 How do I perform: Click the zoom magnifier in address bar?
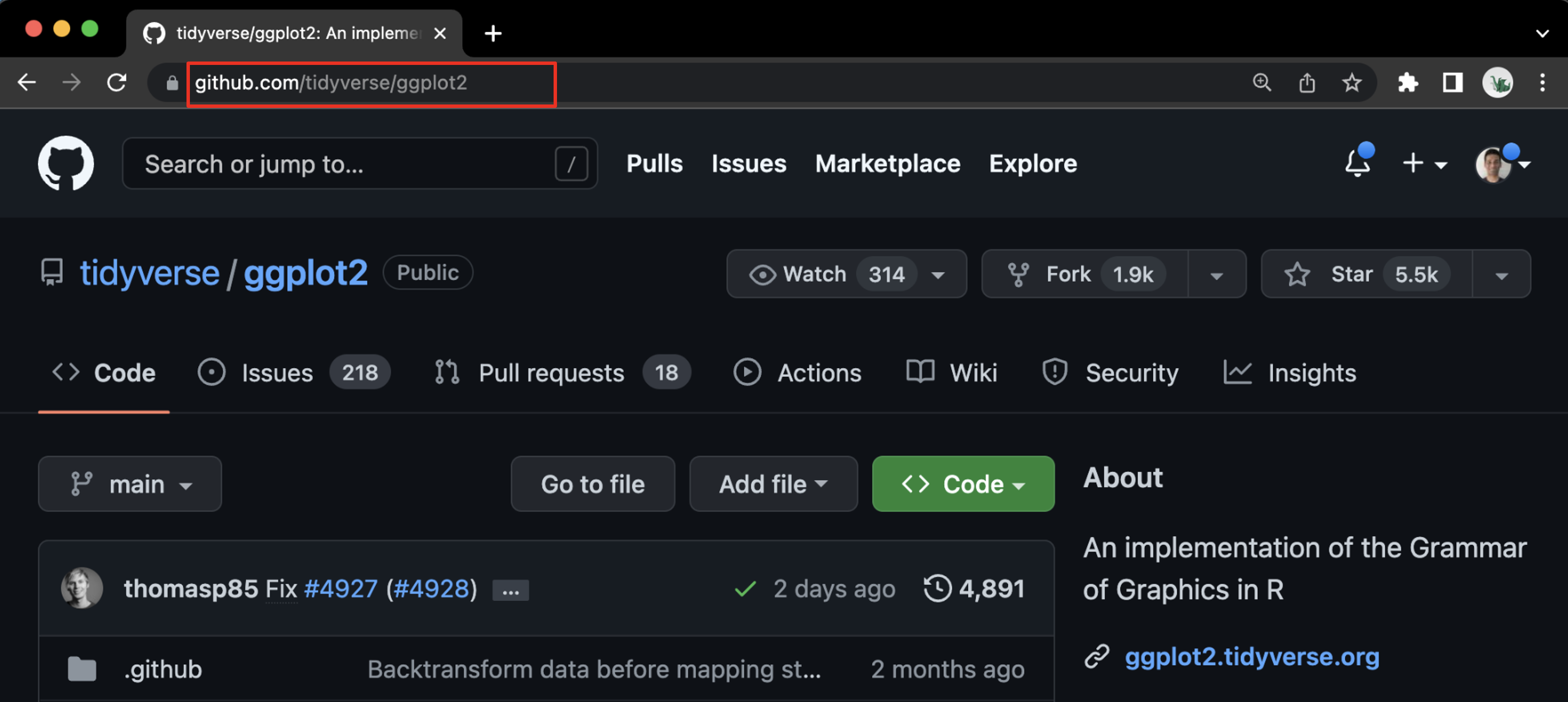pyautogui.click(x=1262, y=82)
